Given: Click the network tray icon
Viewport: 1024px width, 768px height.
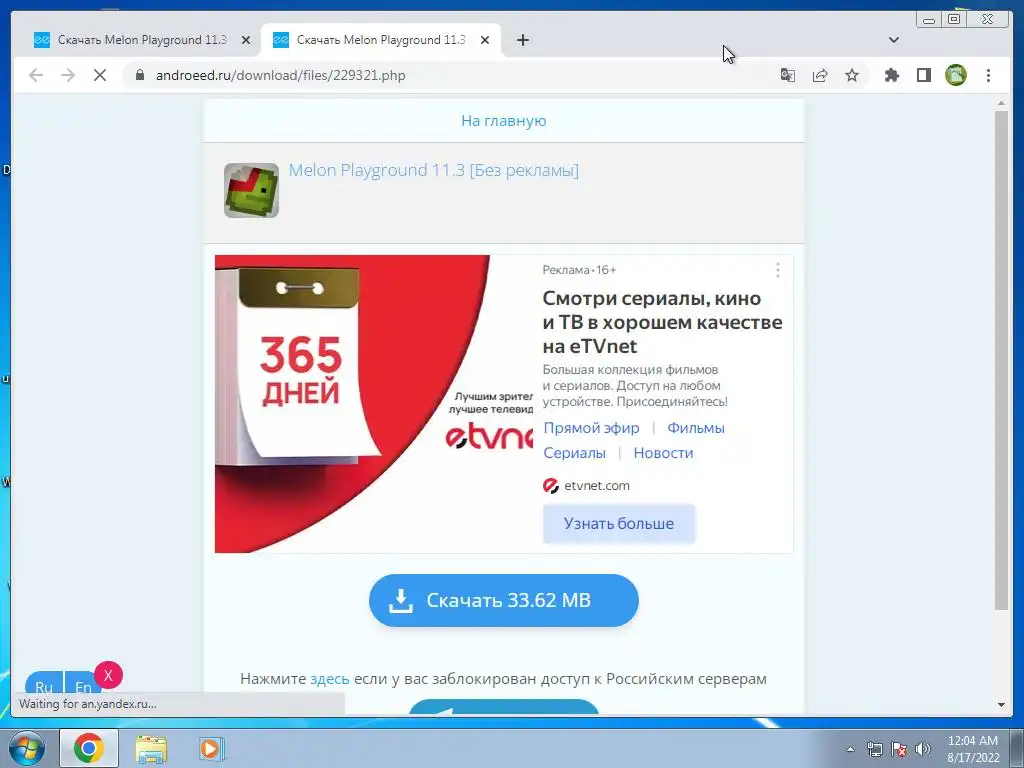Looking at the screenshot, I should [x=874, y=749].
